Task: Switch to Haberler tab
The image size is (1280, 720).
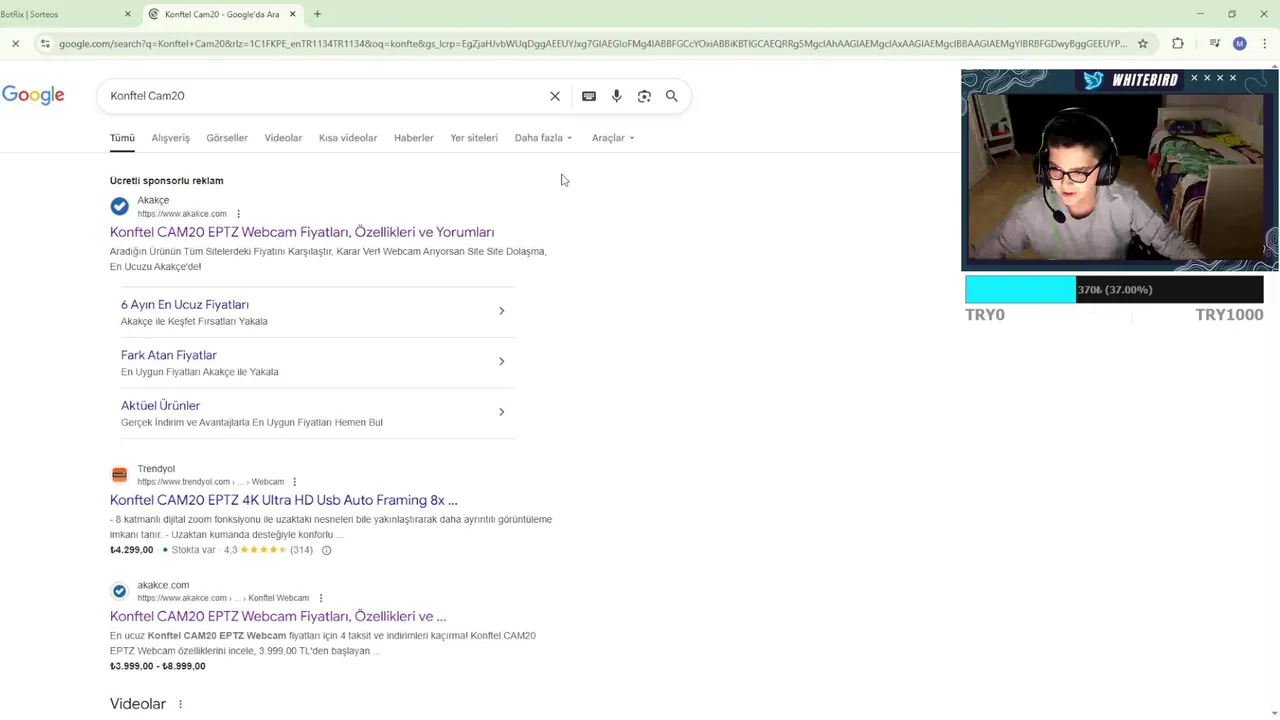Action: [414, 138]
